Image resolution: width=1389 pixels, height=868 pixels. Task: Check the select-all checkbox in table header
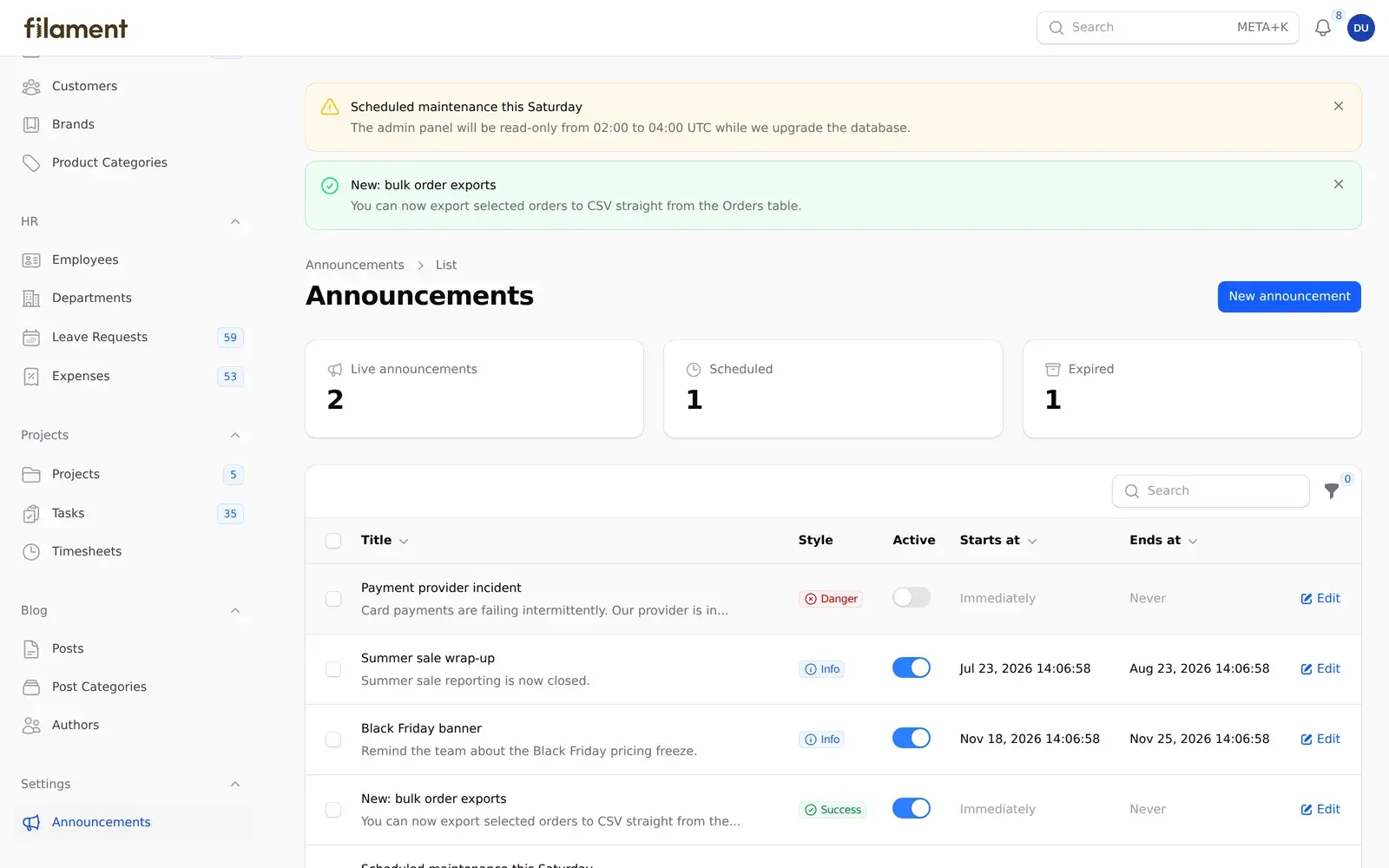[333, 541]
